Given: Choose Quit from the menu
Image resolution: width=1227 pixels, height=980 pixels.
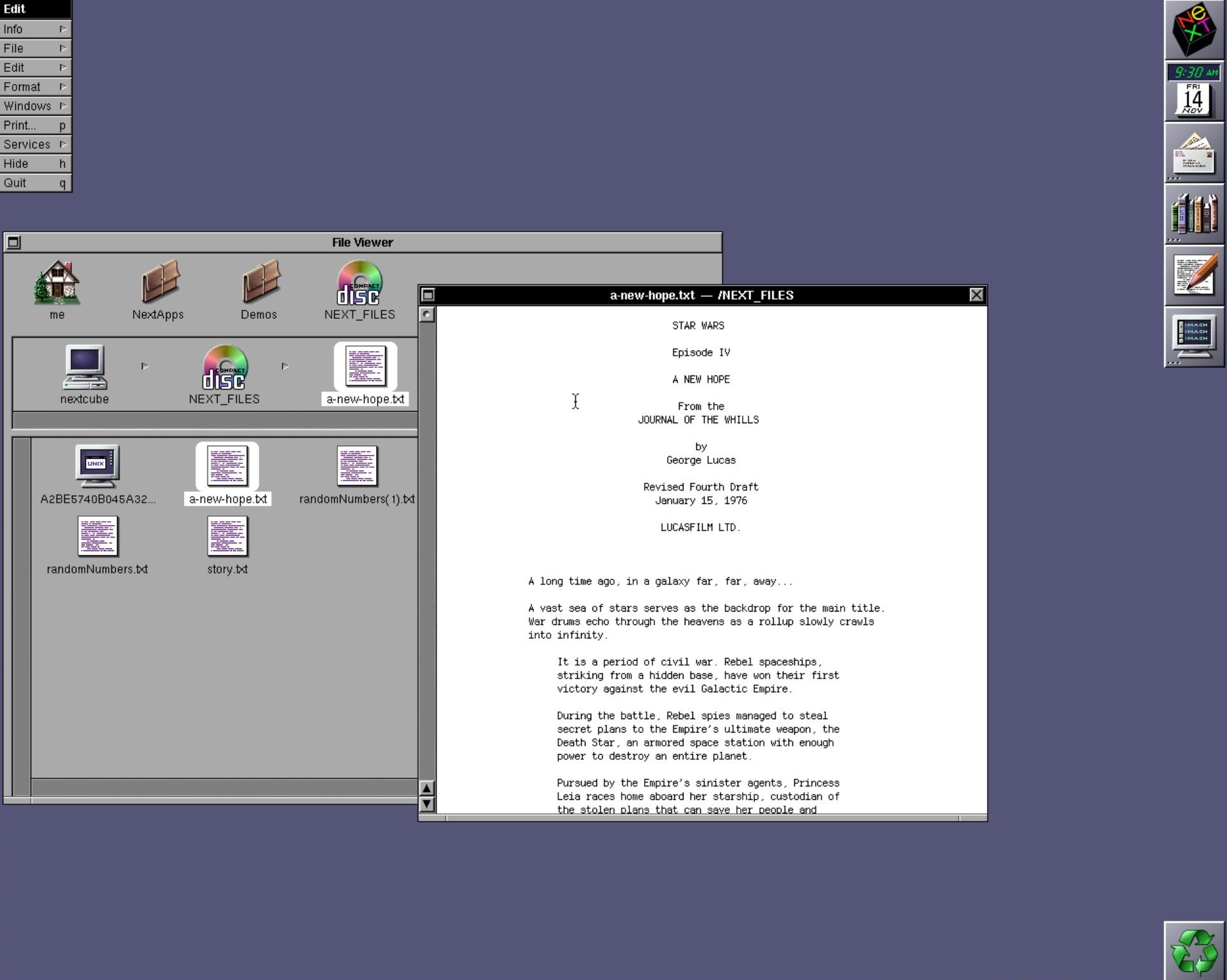Looking at the screenshot, I should point(35,183).
